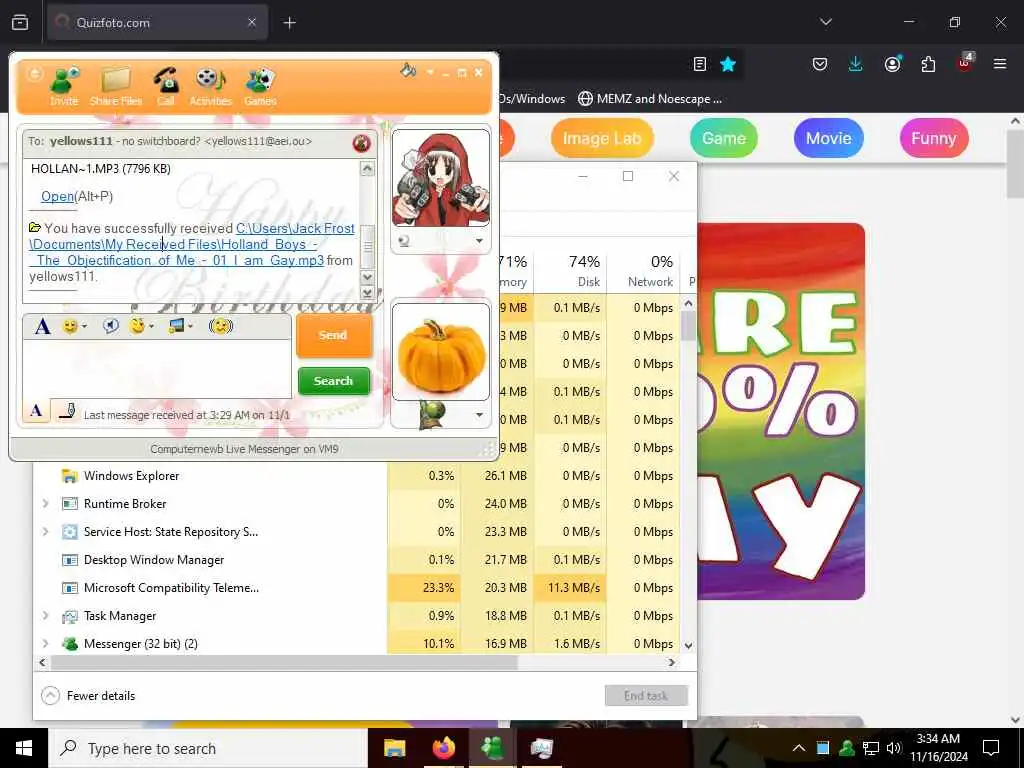Image resolution: width=1024 pixels, height=768 pixels.
Task: Send a nudge with the shaking smiley
Action: click(x=221, y=325)
